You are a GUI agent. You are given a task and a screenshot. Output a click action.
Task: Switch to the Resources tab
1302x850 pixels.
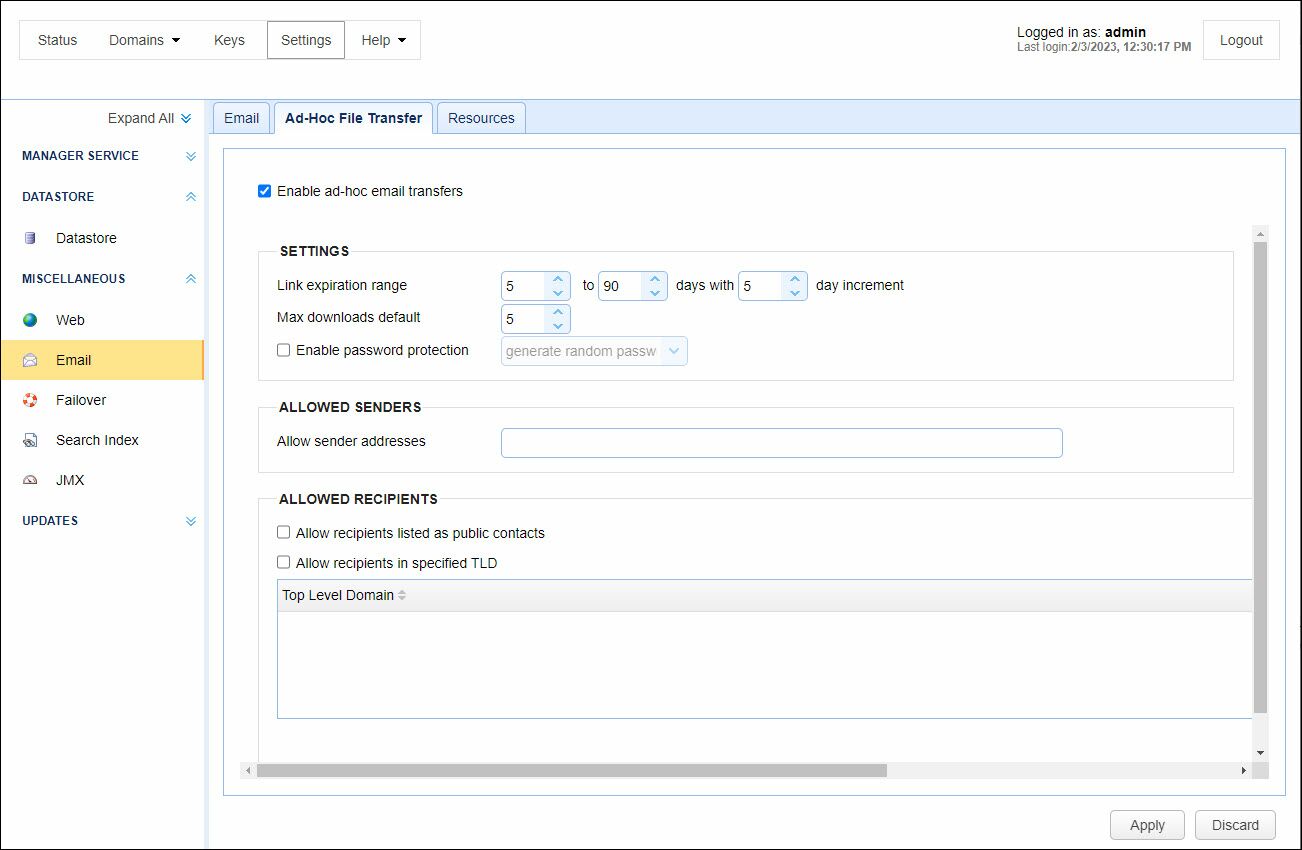click(x=481, y=118)
